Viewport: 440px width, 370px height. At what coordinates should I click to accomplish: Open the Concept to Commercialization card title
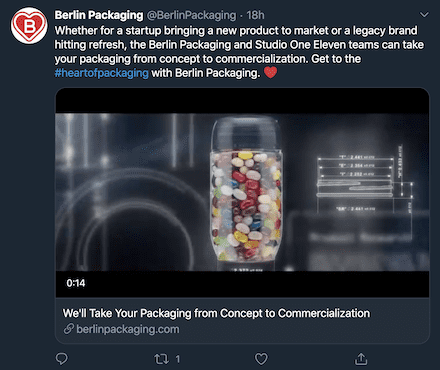[x=216, y=313]
